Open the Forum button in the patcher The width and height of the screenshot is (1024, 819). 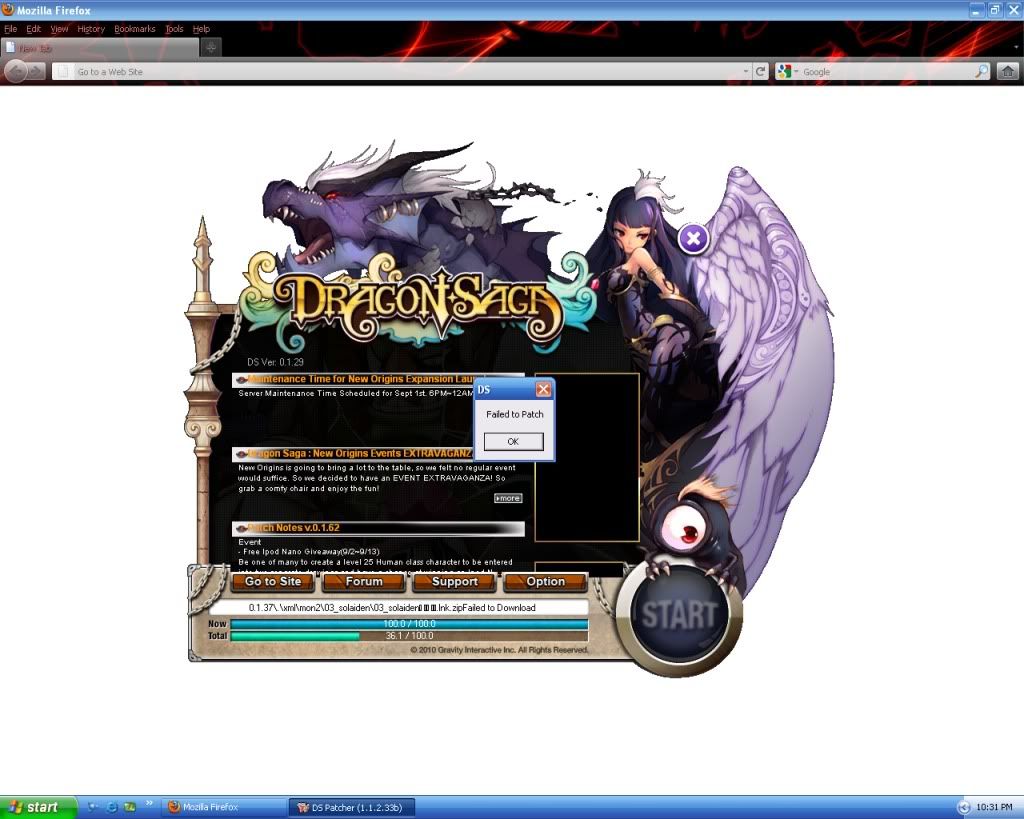tap(364, 581)
